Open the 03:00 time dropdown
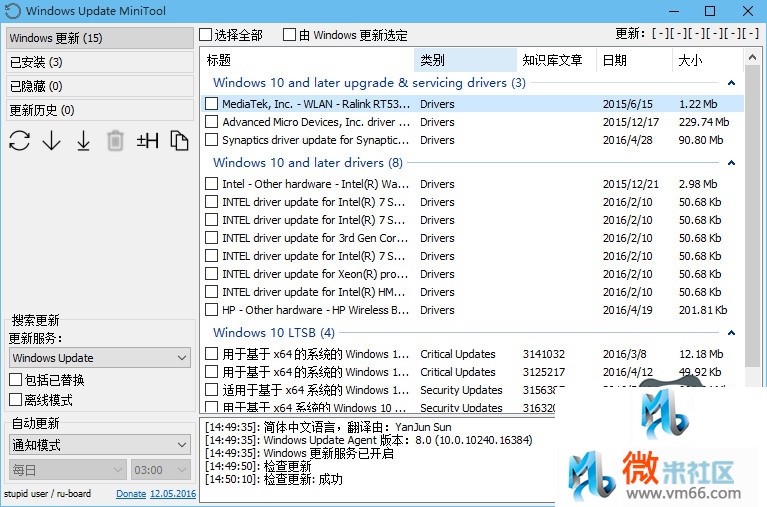 tap(160, 470)
